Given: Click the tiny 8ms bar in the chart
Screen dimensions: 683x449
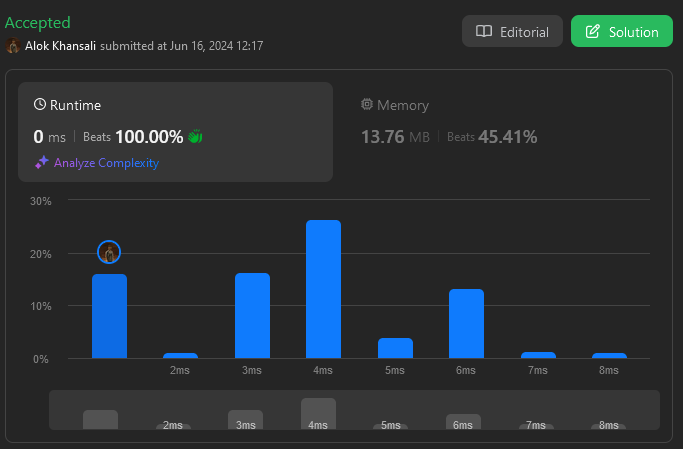Looking at the screenshot, I should click(609, 355).
